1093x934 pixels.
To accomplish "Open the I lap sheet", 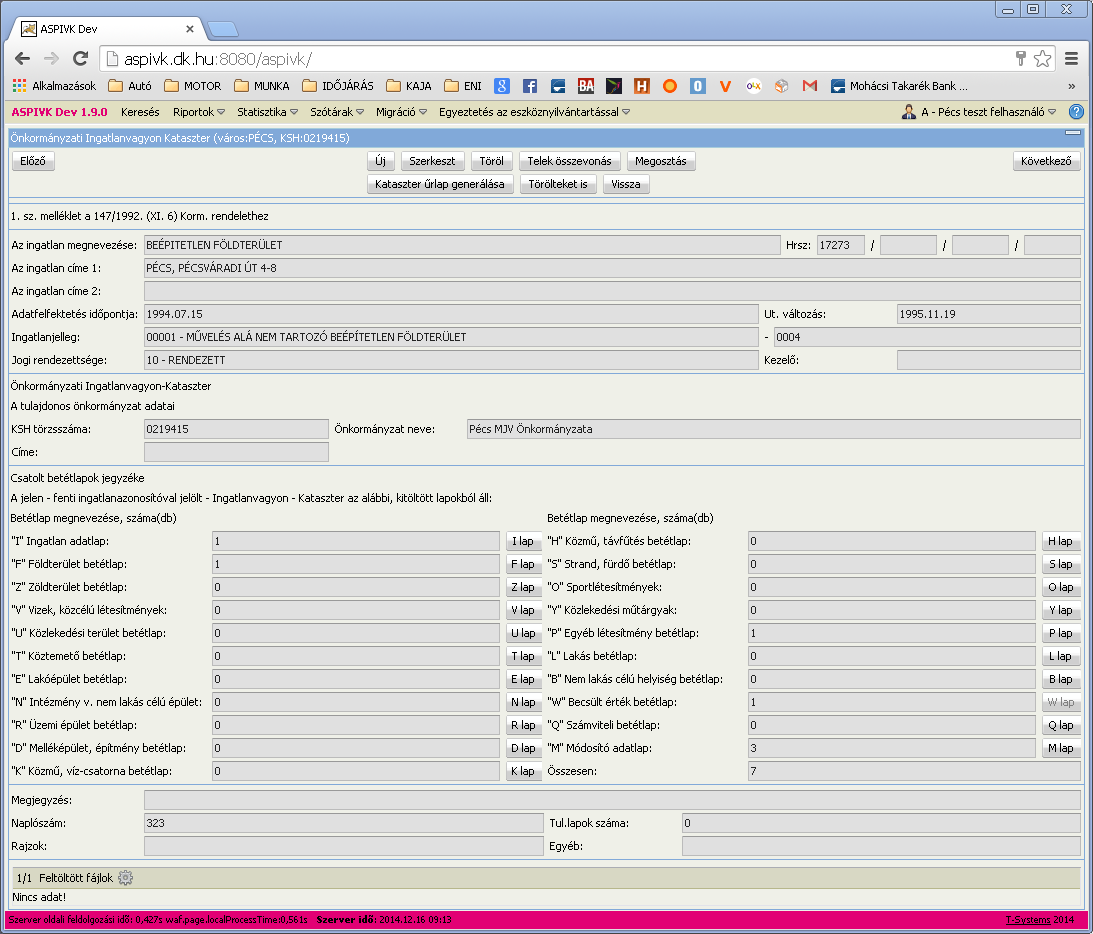I will point(523,541).
